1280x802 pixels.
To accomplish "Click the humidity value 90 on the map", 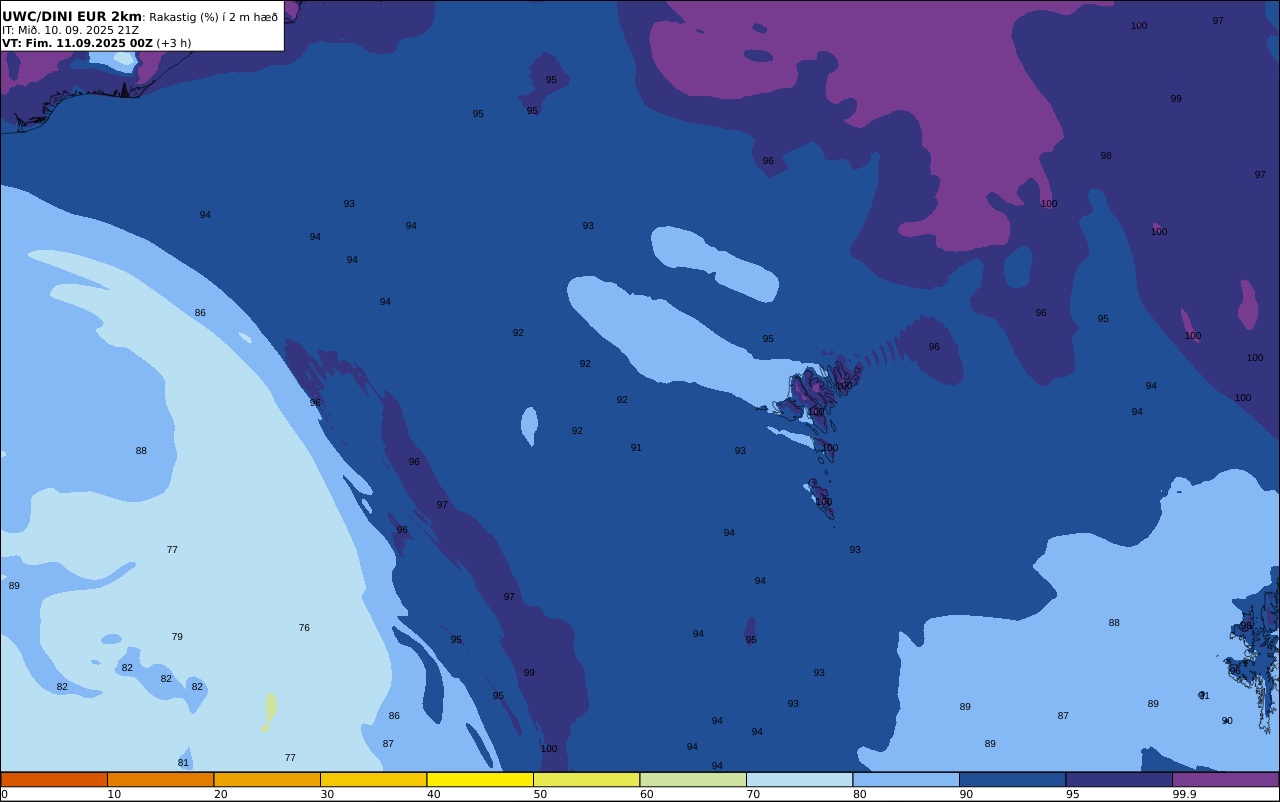I will pyautogui.click(x=1227, y=721).
